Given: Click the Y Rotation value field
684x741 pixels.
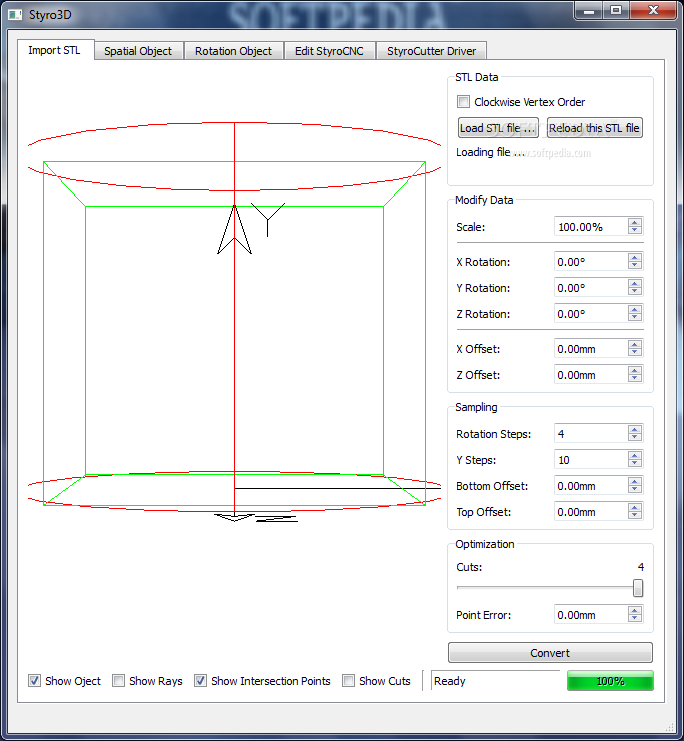Looking at the screenshot, I should pos(591,287).
